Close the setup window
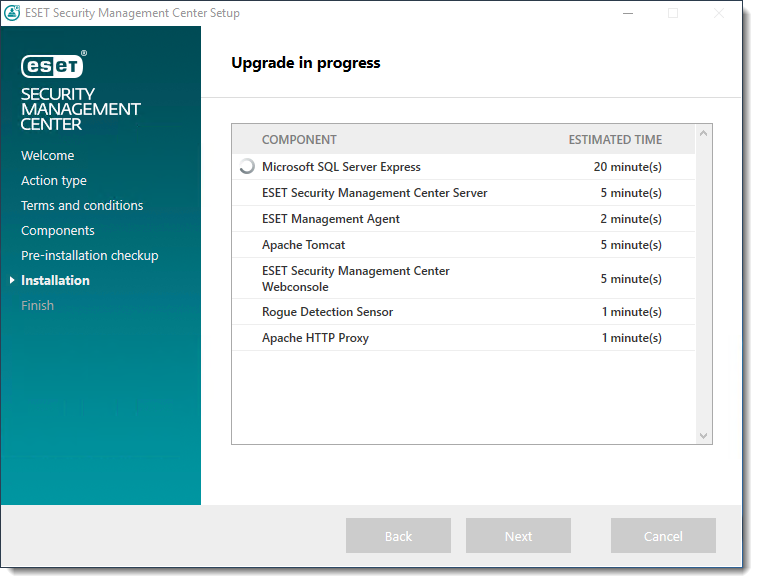This screenshot has height=583, width=758. (x=718, y=13)
